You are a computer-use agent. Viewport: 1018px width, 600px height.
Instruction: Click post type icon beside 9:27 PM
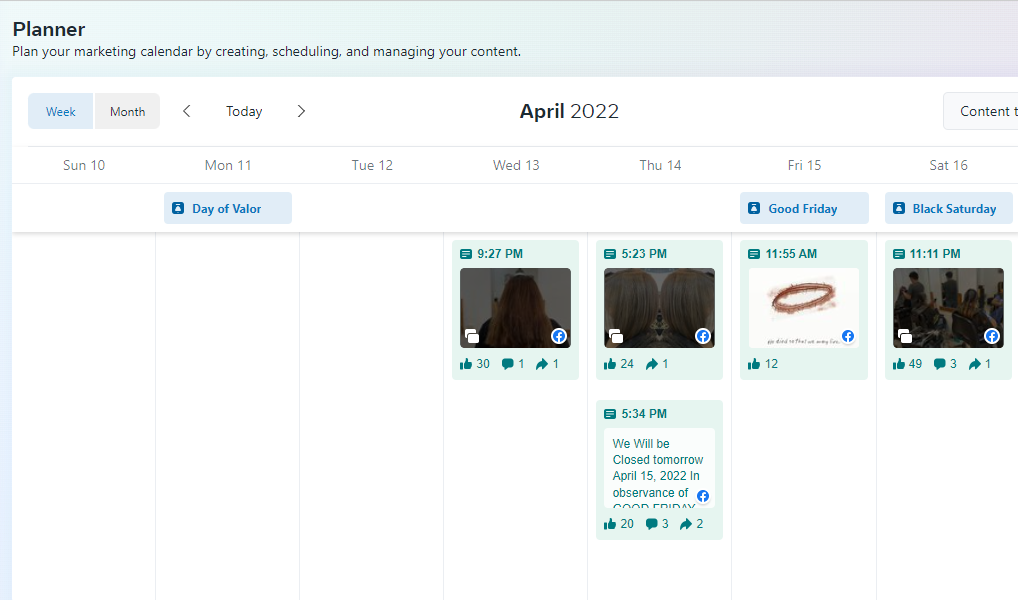click(466, 254)
